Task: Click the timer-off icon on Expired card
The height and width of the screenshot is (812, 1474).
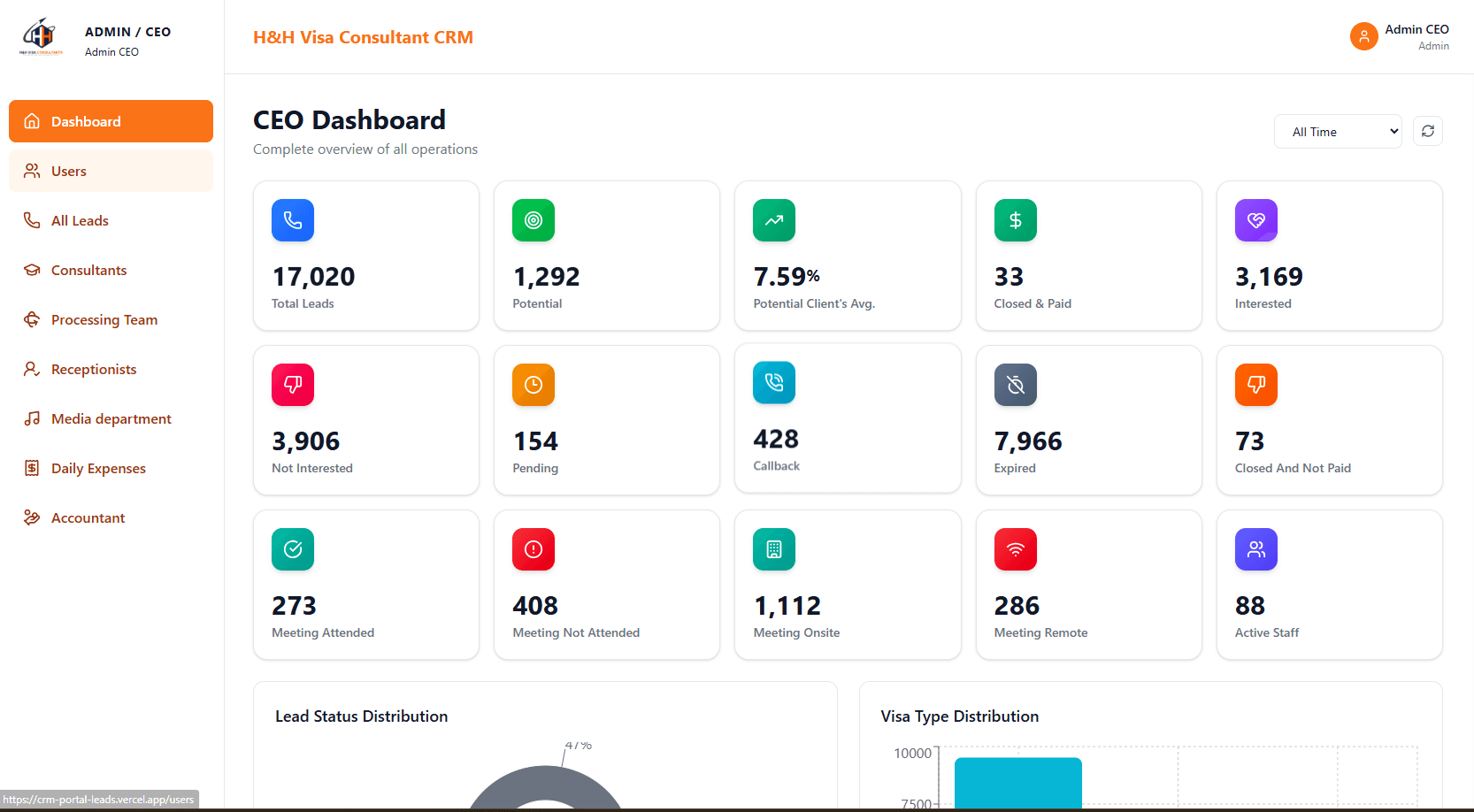Action: coord(1016,385)
